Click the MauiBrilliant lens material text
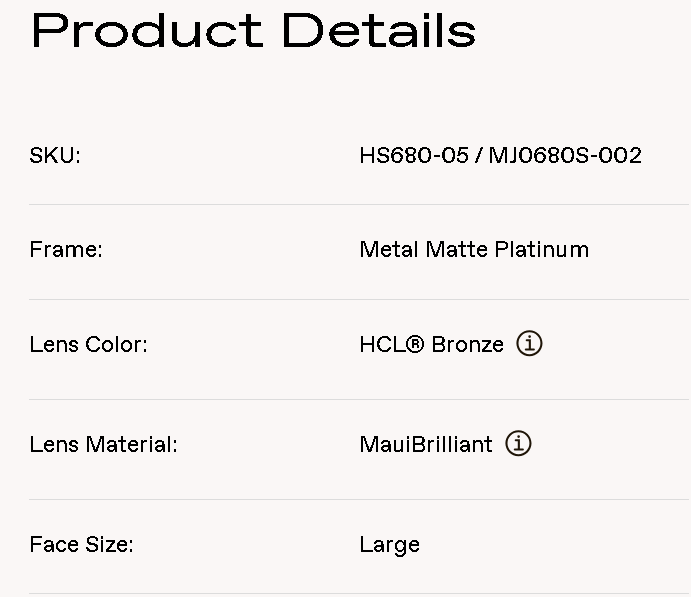This screenshot has height=597, width=691. tap(426, 445)
